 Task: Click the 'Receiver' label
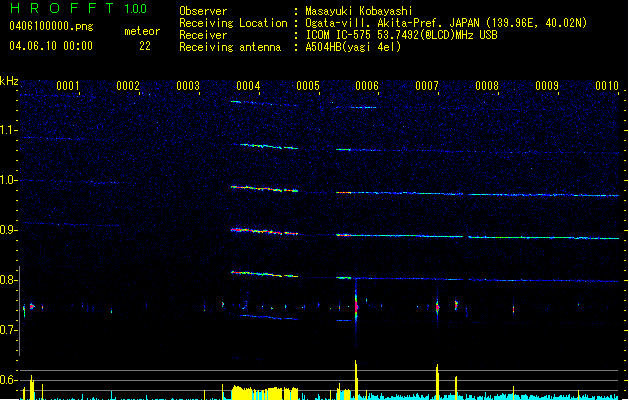click(203, 35)
